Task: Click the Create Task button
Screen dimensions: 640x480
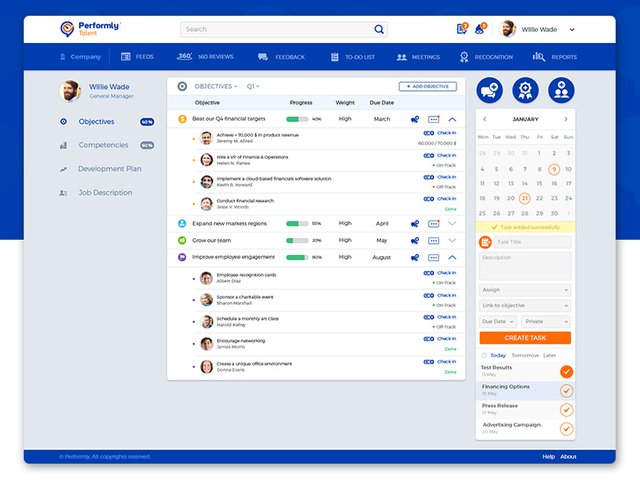Action: click(525, 338)
